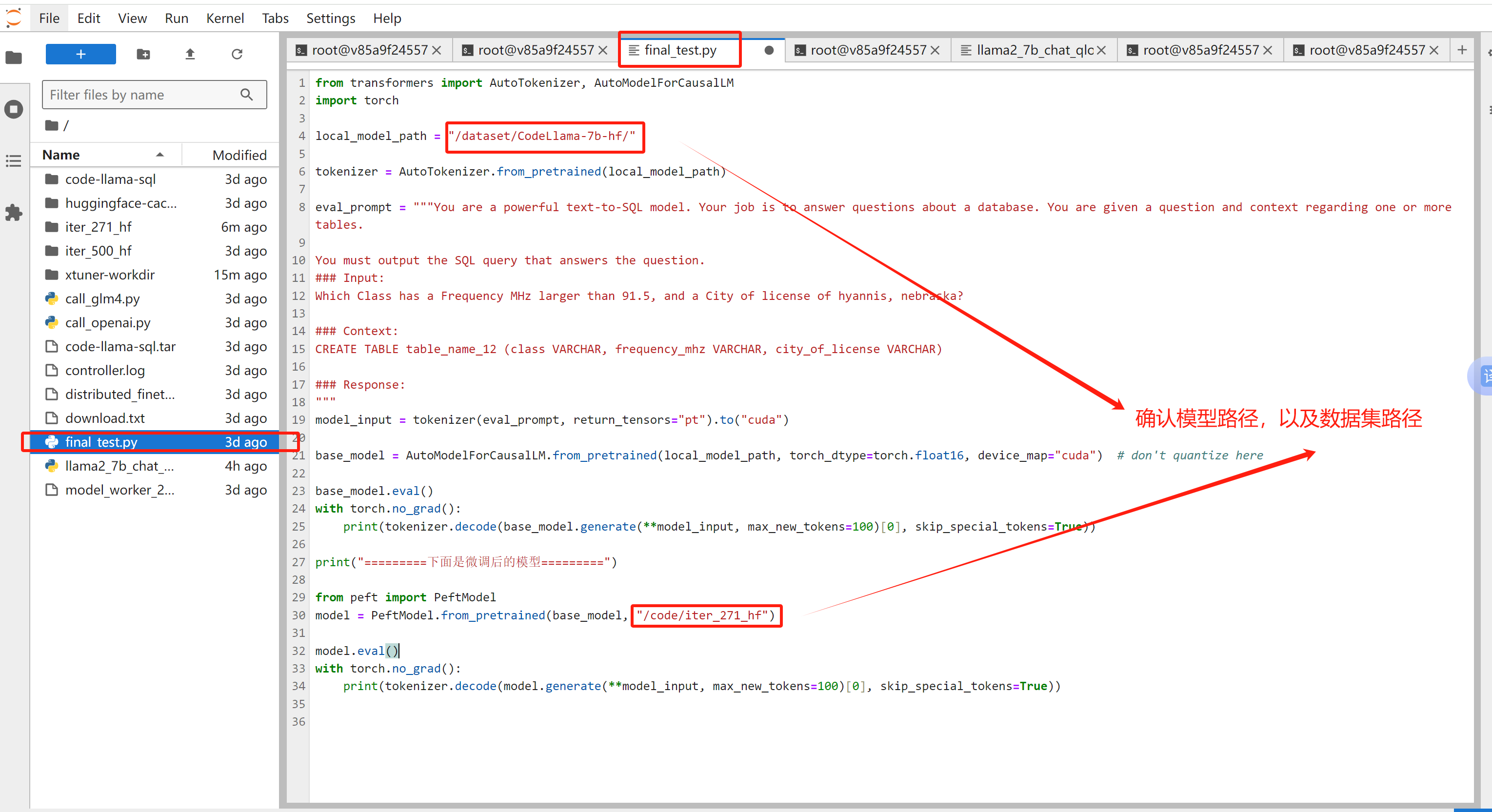Image resolution: width=1492 pixels, height=812 pixels.
Task: Open the huggingface-cac... folder
Action: [155, 203]
